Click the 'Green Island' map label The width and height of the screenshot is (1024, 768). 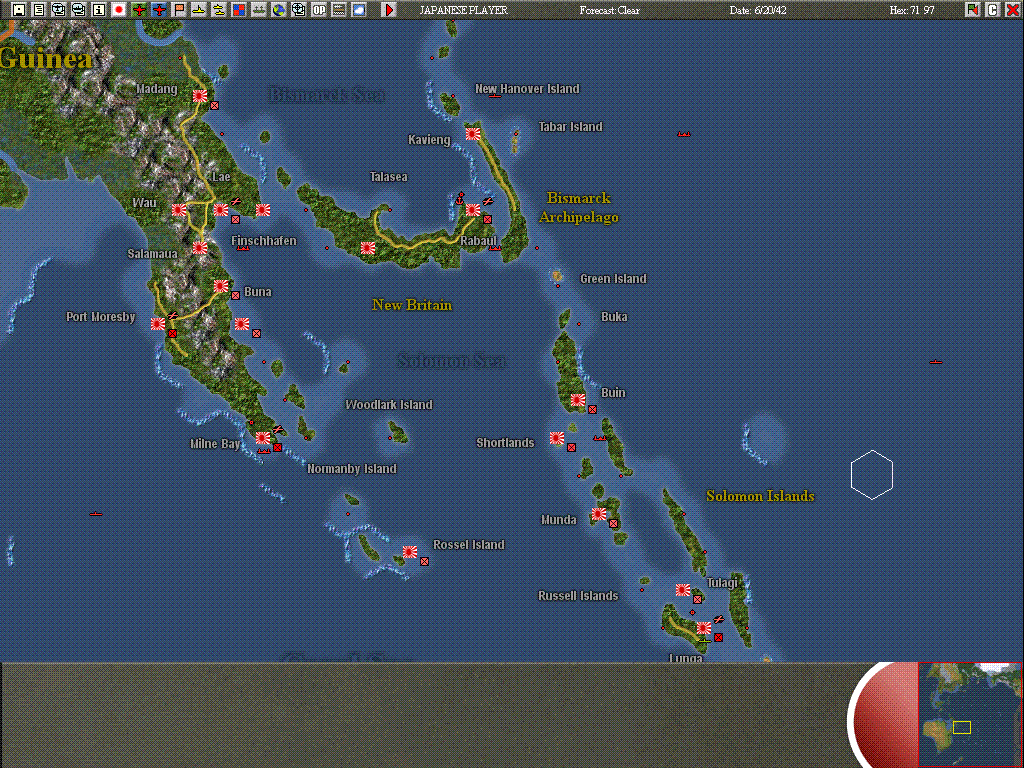(613, 279)
